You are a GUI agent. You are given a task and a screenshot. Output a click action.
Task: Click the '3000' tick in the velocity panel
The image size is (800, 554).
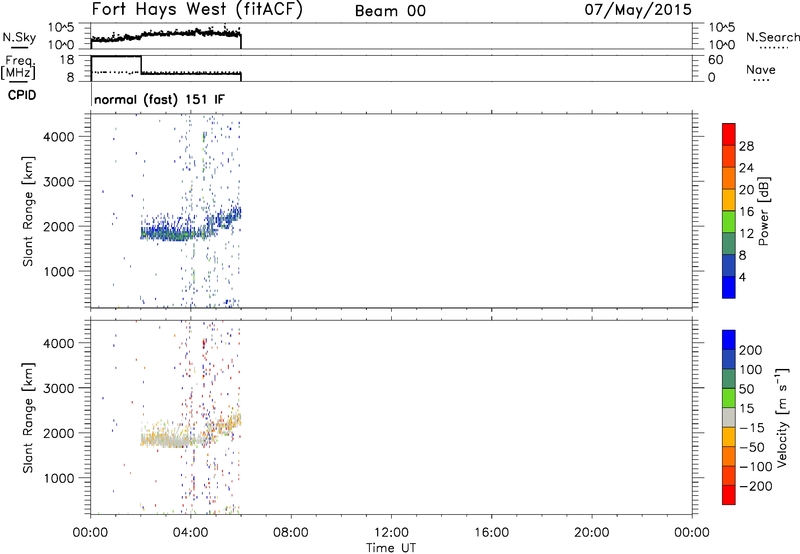[59, 388]
